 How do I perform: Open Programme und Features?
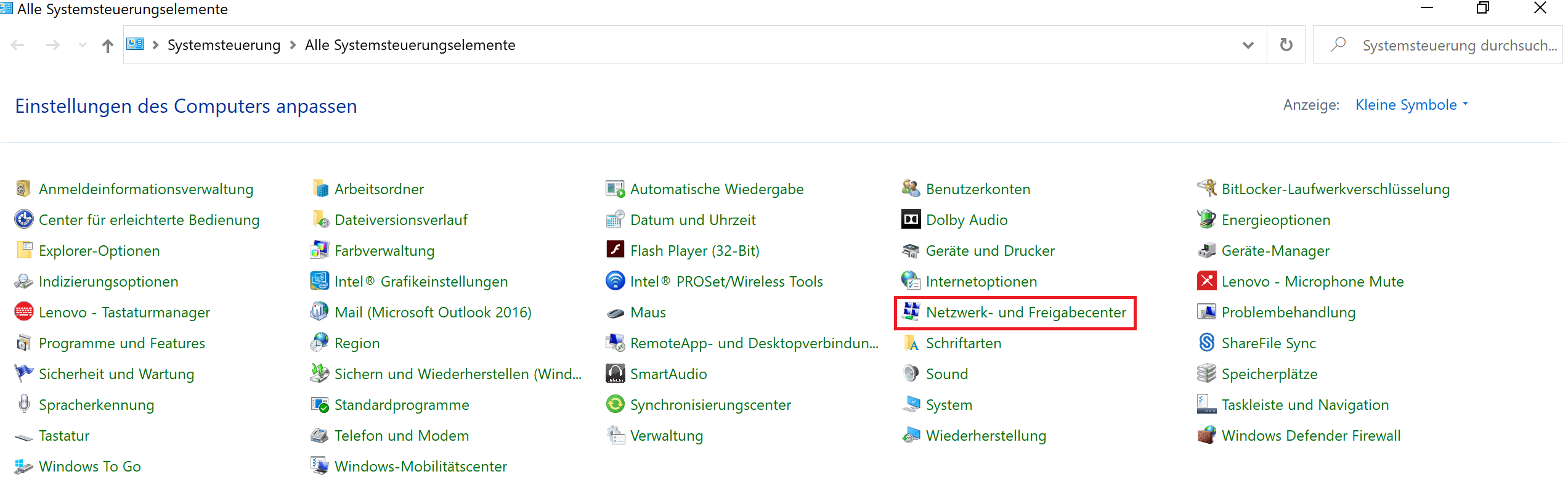pos(122,343)
